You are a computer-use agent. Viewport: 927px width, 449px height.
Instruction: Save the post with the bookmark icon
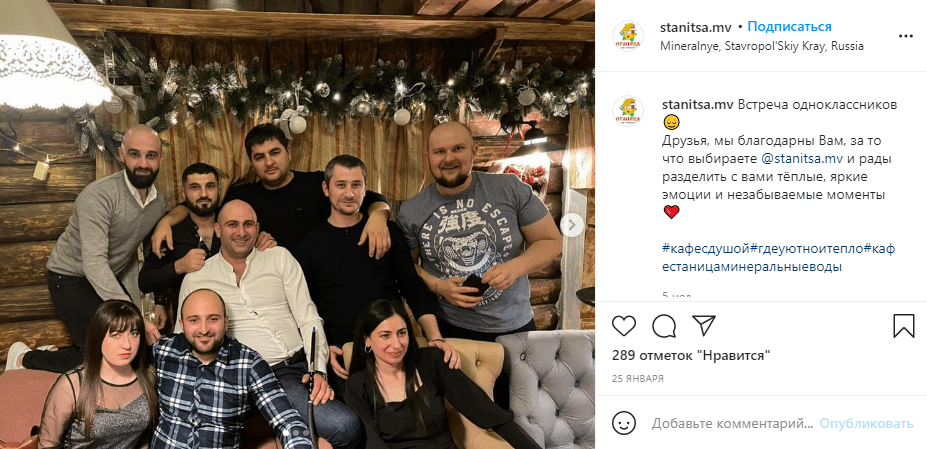click(903, 326)
